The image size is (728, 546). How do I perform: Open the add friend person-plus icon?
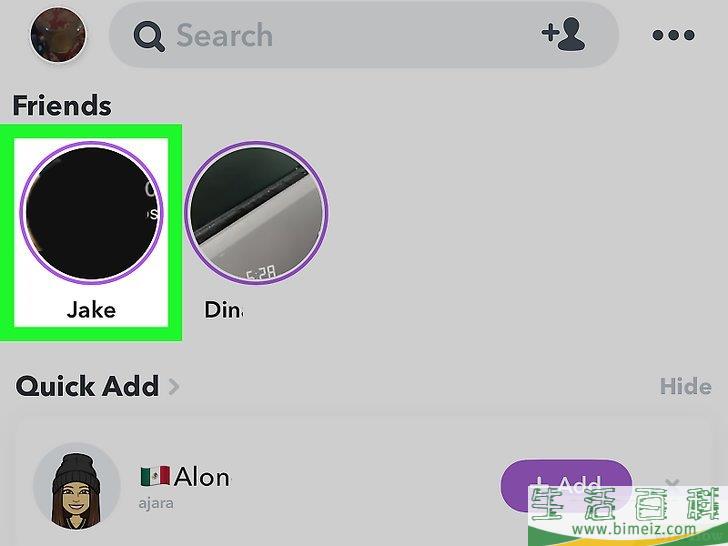point(563,34)
